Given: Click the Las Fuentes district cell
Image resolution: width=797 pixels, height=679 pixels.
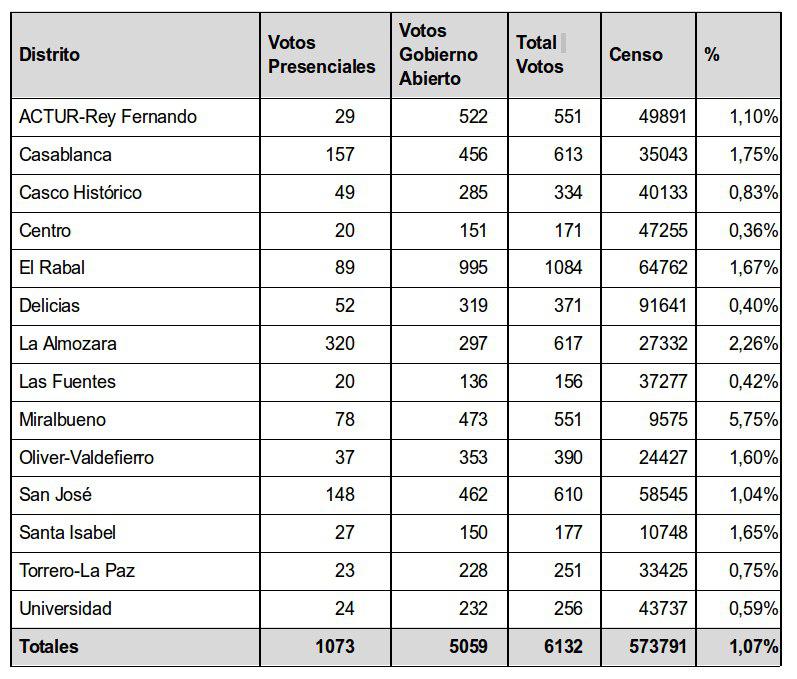Looking at the screenshot, I should click(68, 382).
